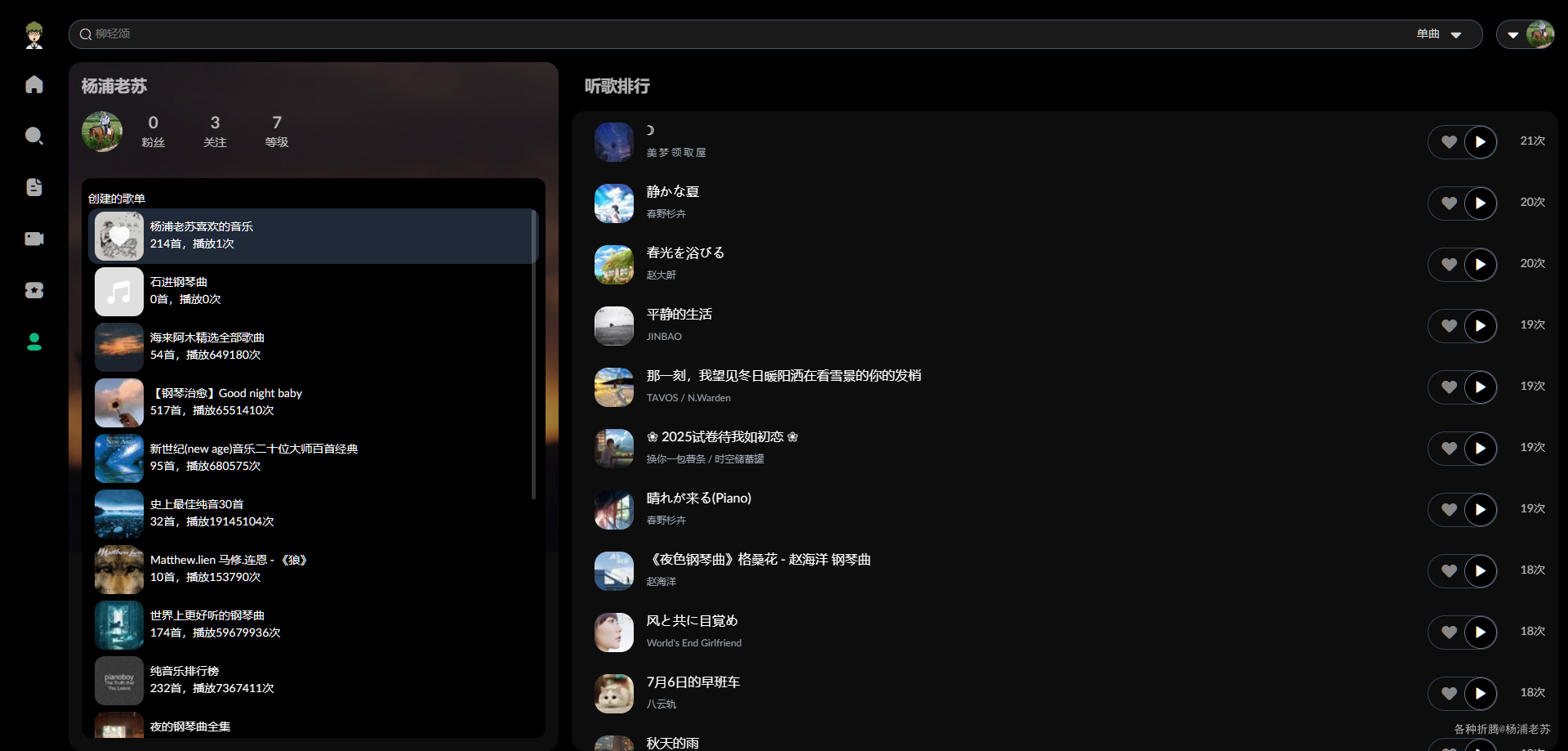This screenshot has height=751, width=1568.
Task: Open the radio icon in sidebar
Action: click(34, 290)
